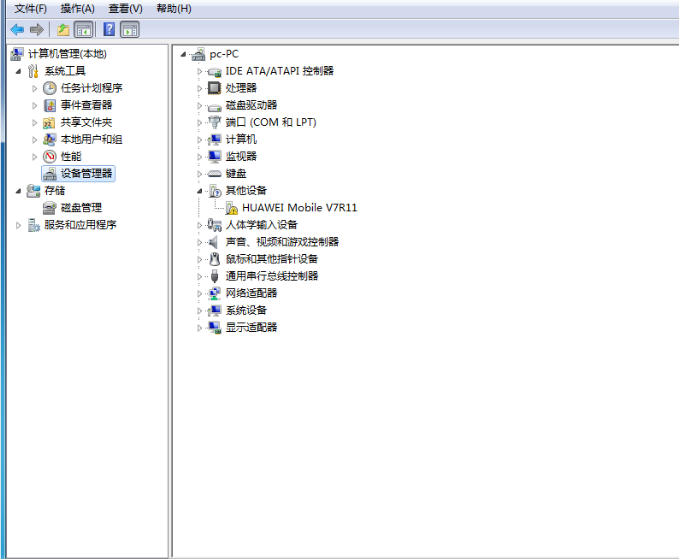This screenshot has height=559, width=679.
Task: Expand the 人体学输入设备 node arrow
Action: [x=200, y=225]
